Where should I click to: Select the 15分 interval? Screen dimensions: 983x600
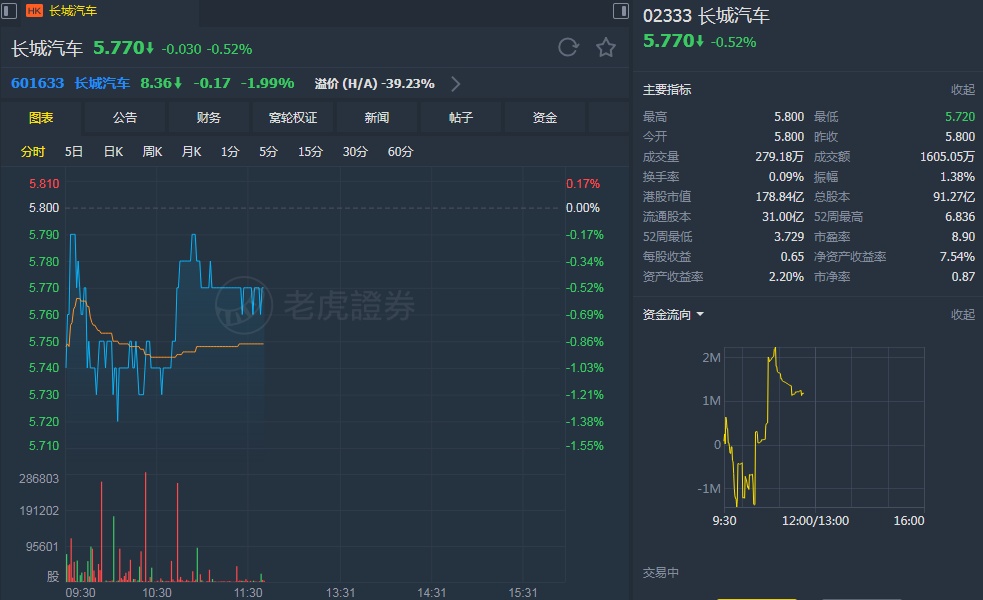[310, 152]
